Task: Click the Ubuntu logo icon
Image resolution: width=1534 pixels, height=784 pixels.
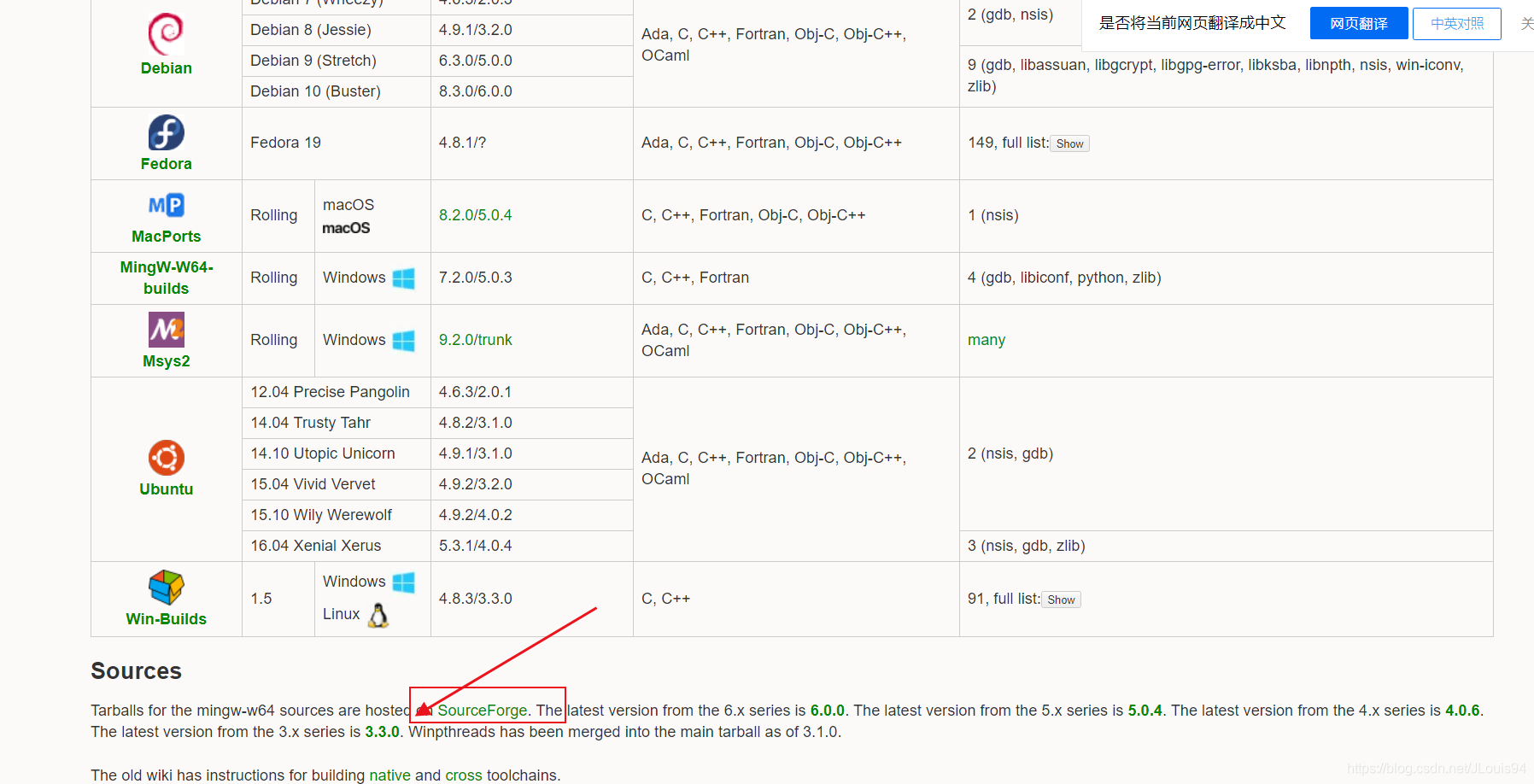Action: (x=166, y=458)
